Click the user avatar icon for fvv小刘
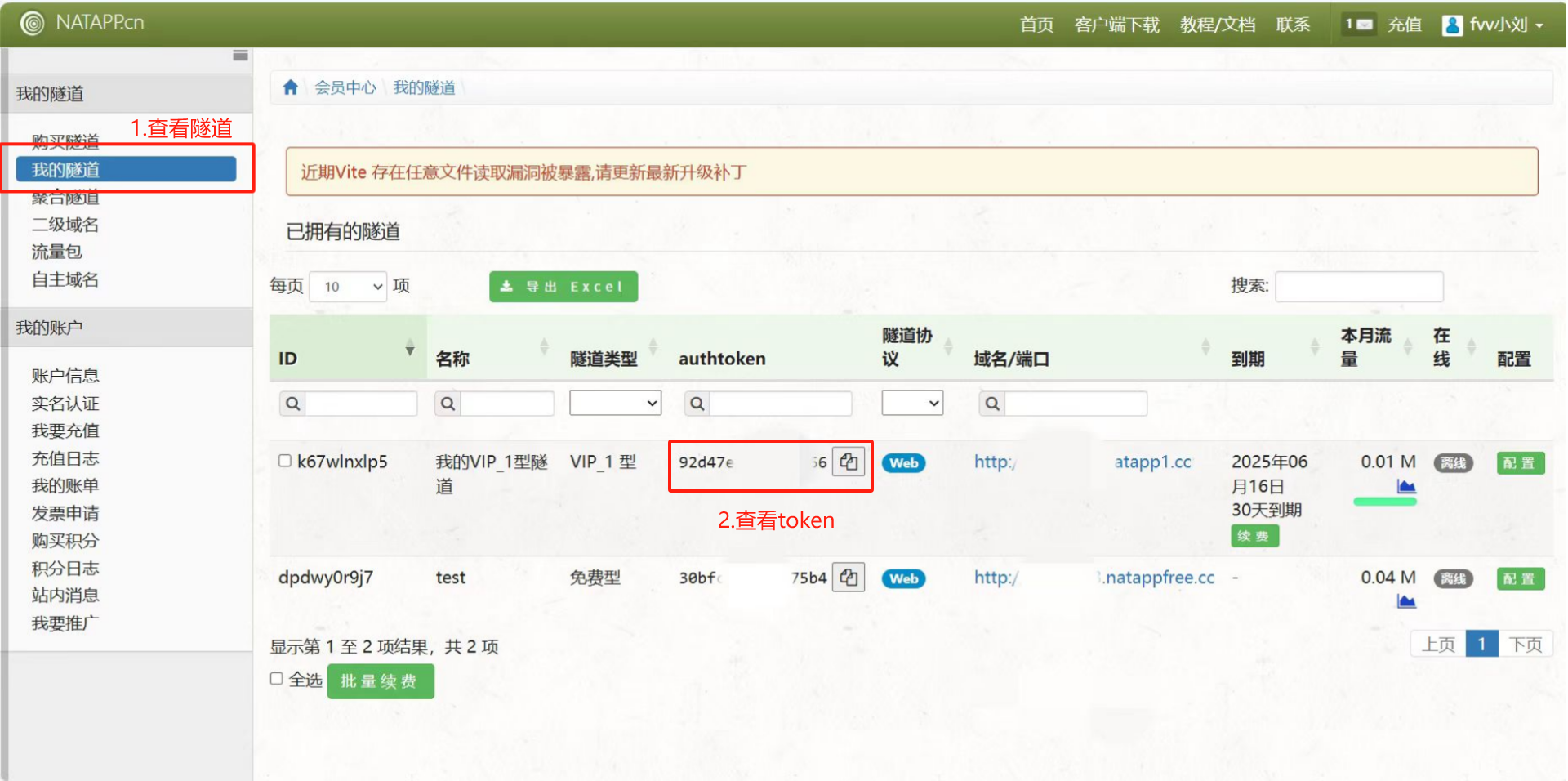 [x=1452, y=25]
